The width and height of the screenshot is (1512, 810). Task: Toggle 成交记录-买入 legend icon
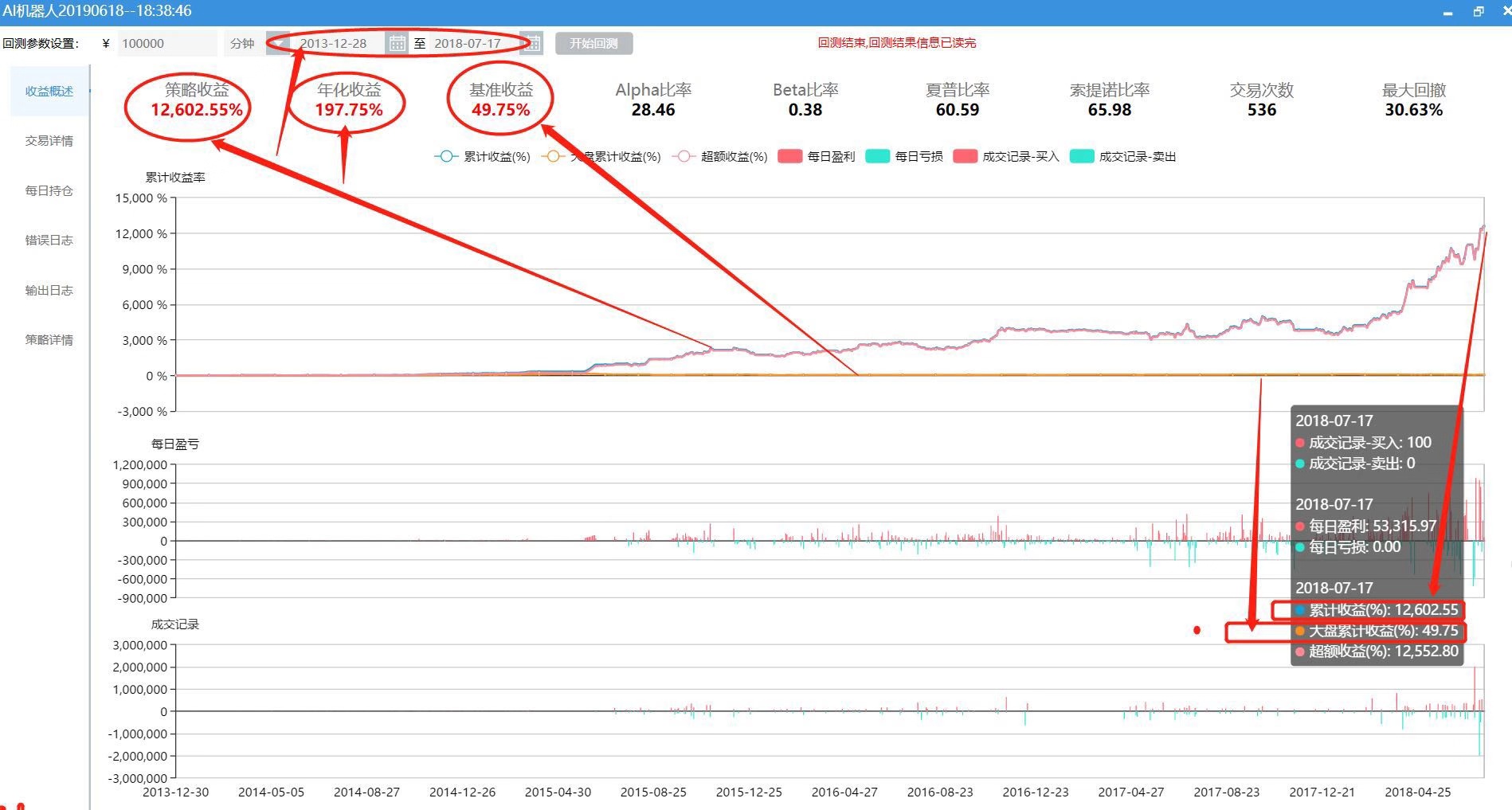point(965,157)
